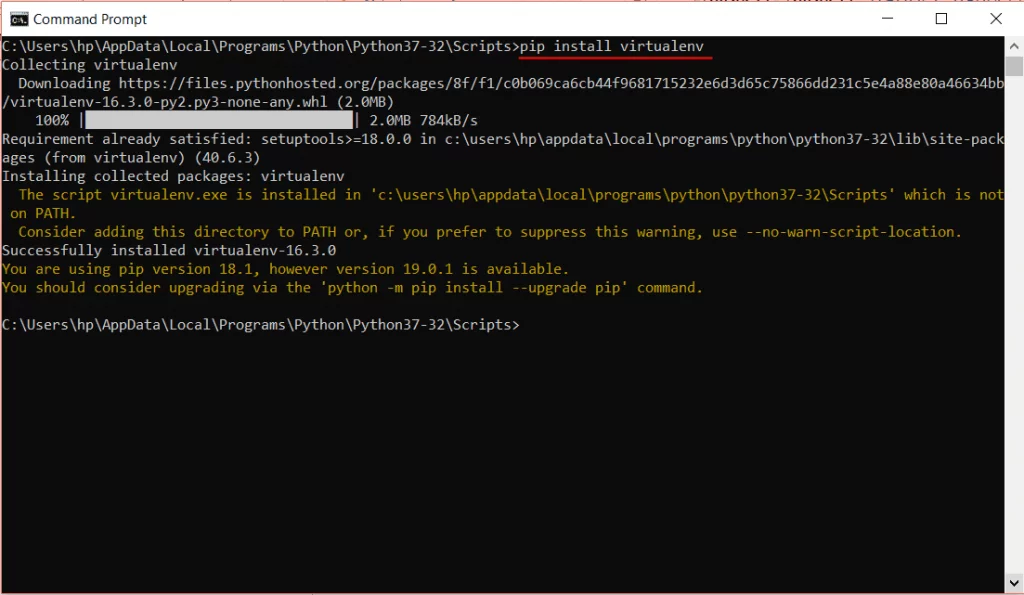Maximize the Command Prompt window
1024x595 pixels.
point(941,18)
